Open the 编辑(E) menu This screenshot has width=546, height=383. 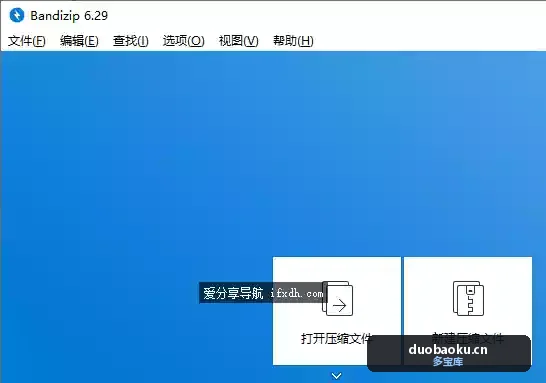click(79, 41)
